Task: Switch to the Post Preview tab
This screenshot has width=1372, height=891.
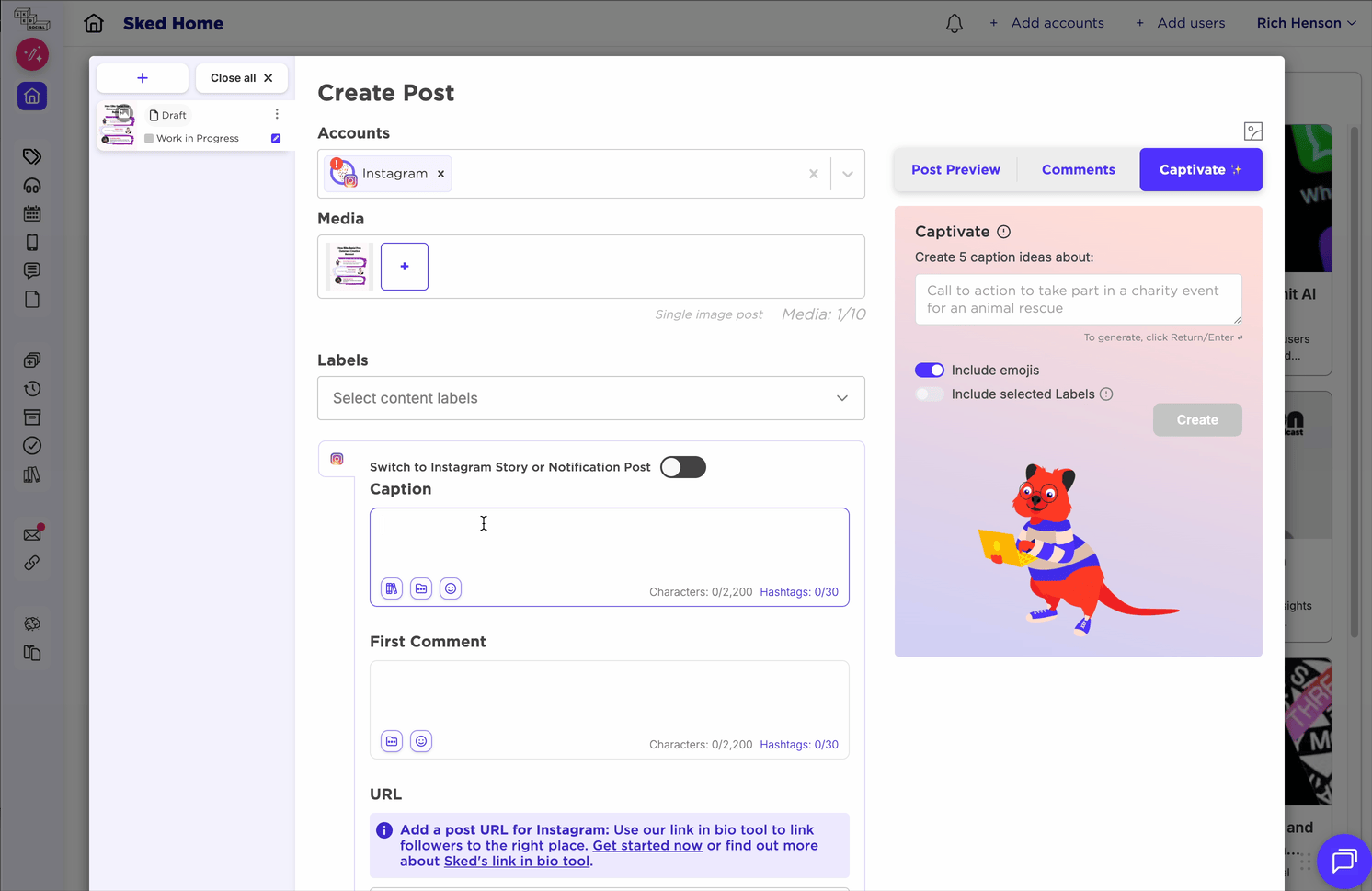Action: coord(955,169)
